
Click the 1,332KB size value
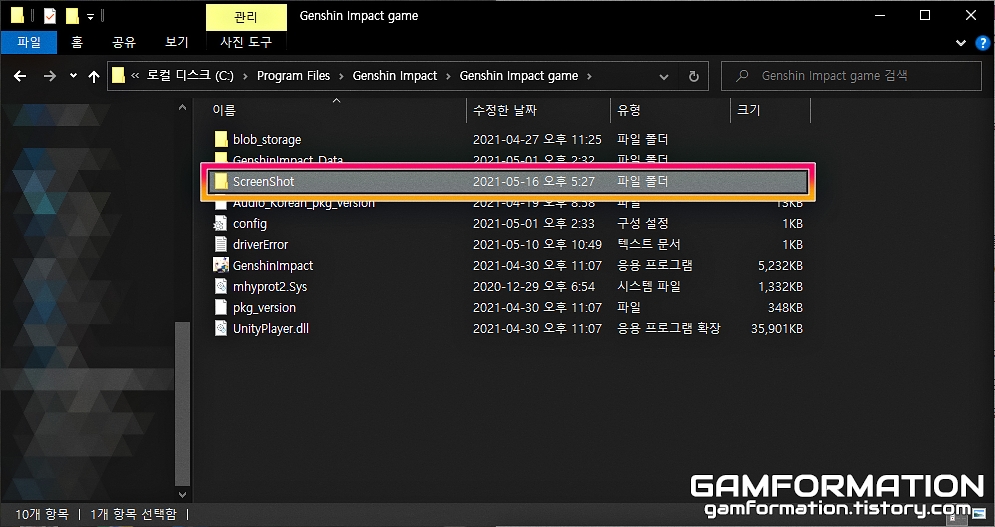coord(781,286)
